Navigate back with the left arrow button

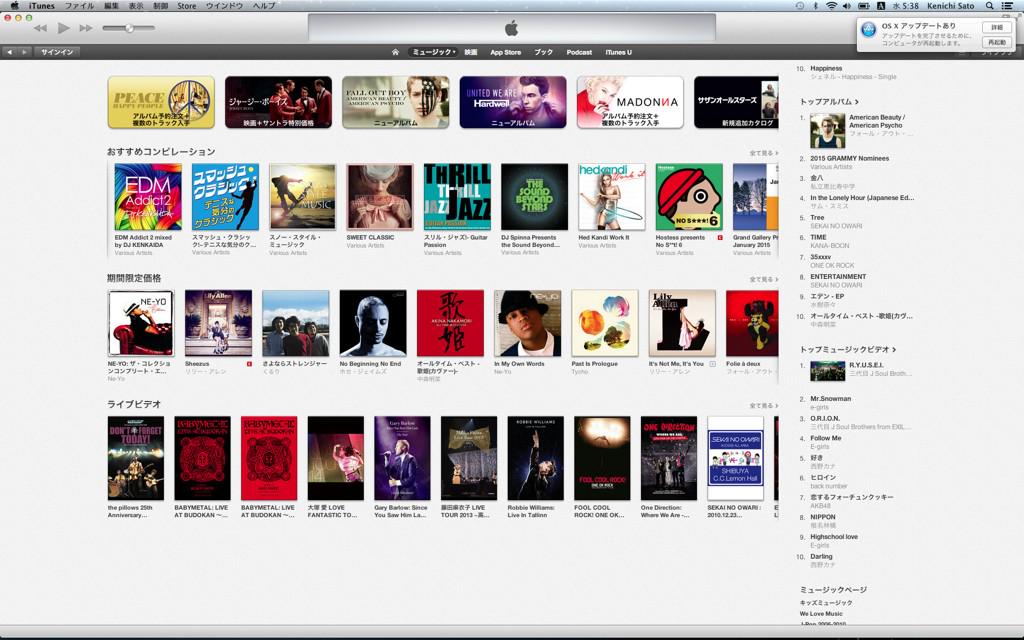(10, 52)
